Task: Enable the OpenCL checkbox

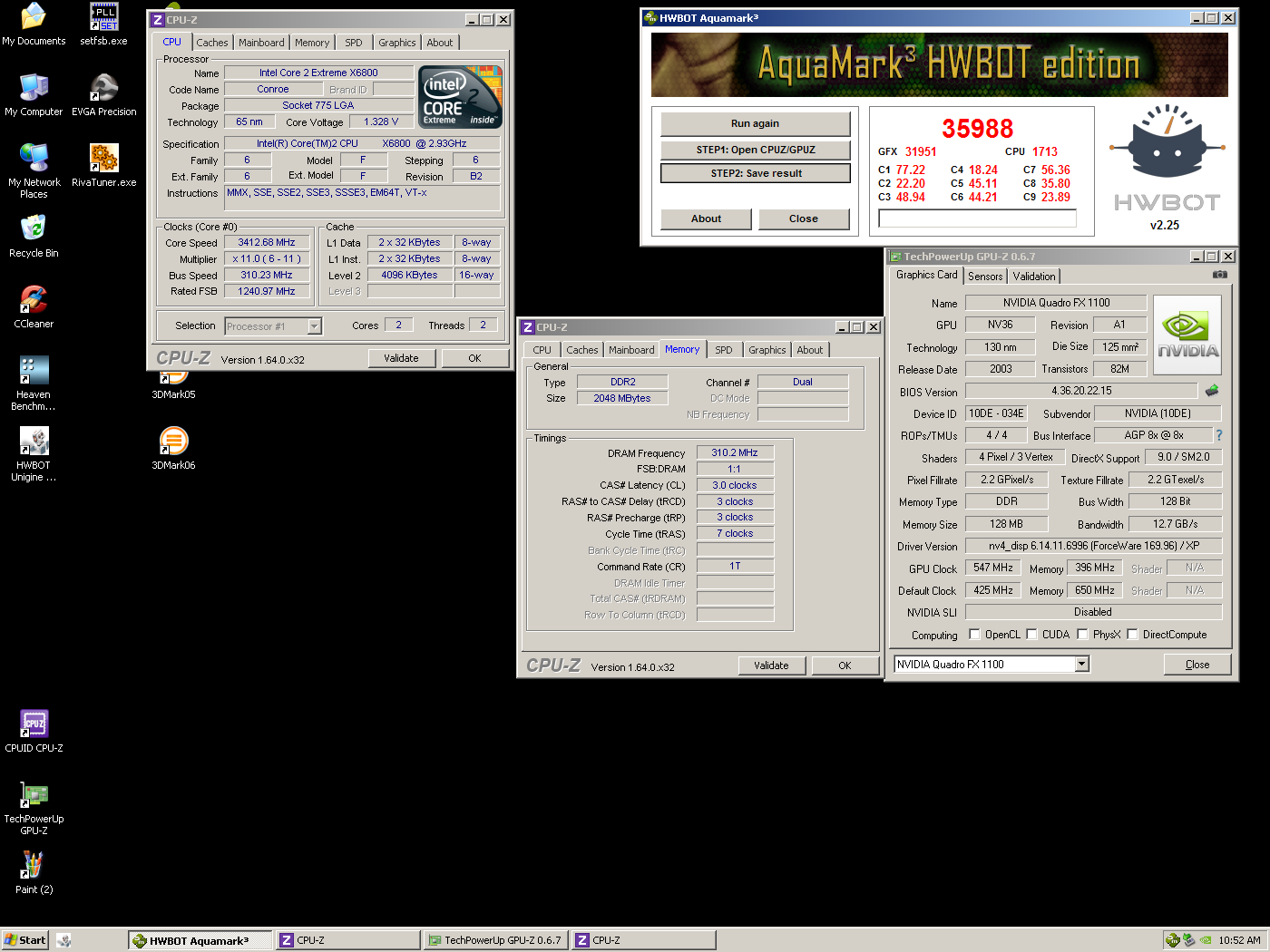Action: click(x=974, y=635)
